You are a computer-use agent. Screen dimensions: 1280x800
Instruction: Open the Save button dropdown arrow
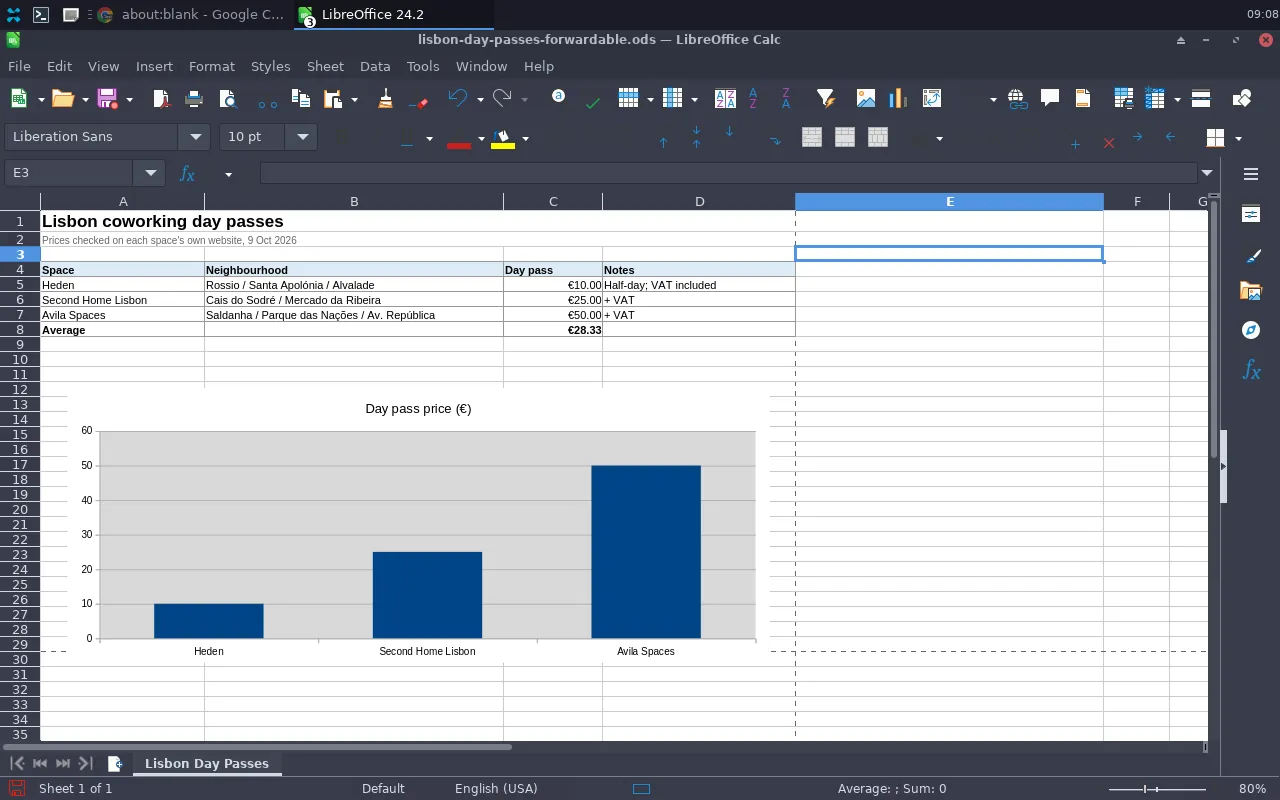pyautogui.click(x=130, y=99)
